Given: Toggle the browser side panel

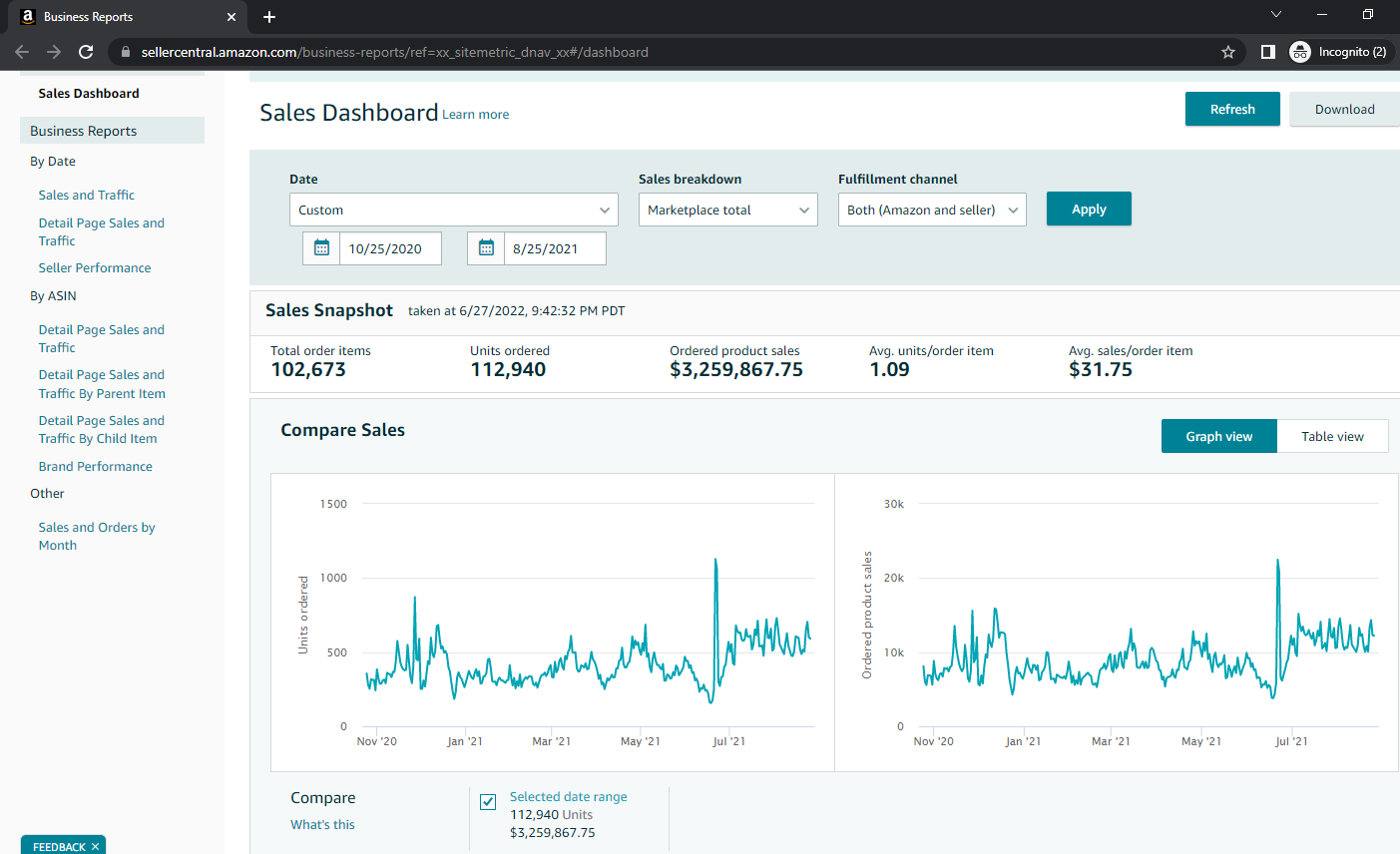Looking at the screenshot, I should tap(1268, 52).
